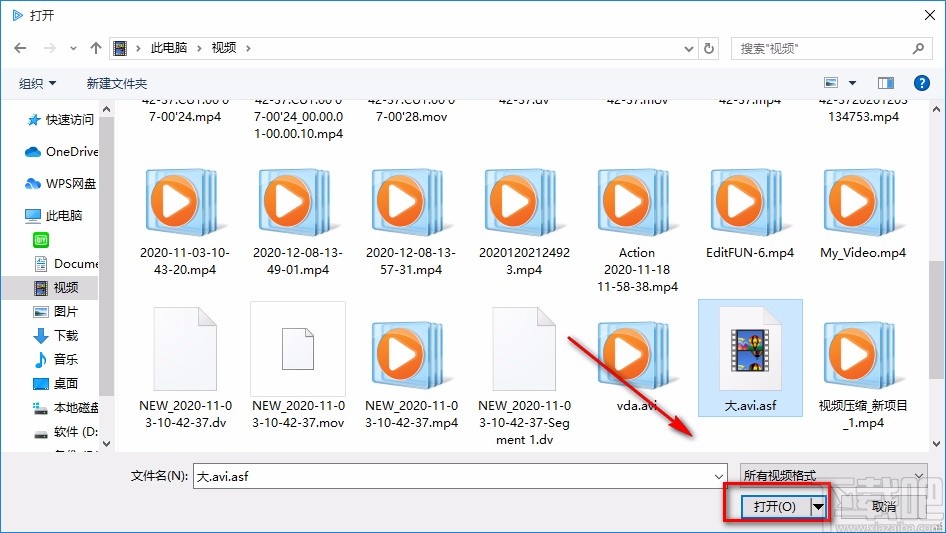Select file 2020-12-08-13-49-01.mp4
The image size is (946, 533).
coord(298,223)
